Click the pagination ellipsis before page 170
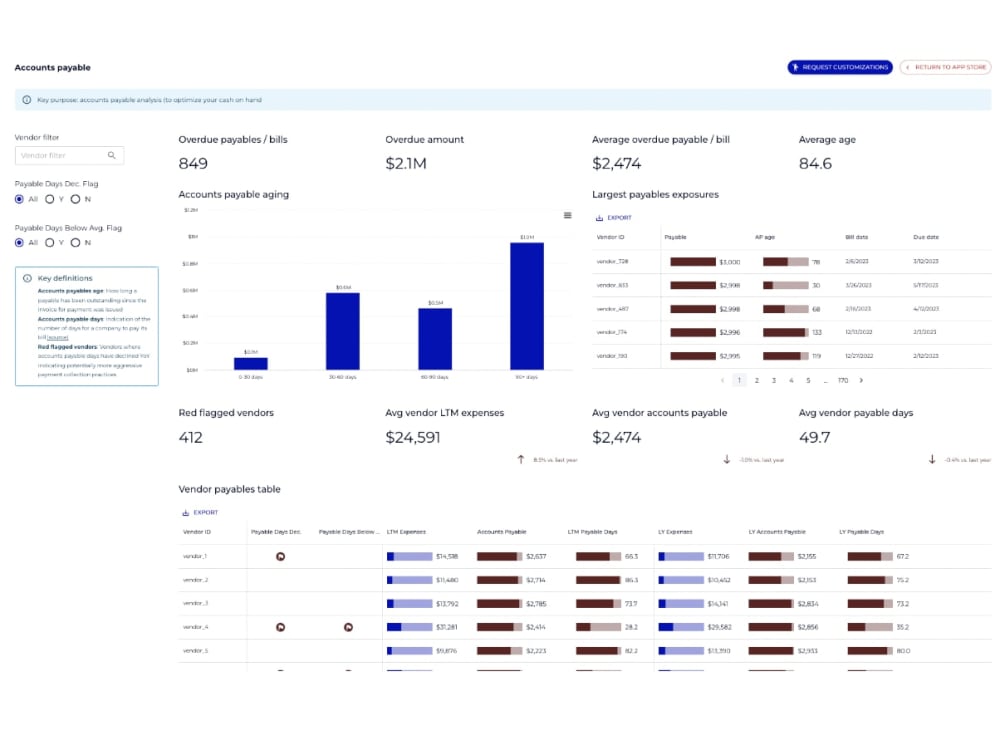Viewport: 1000px width, 750px height. [826, 381]
